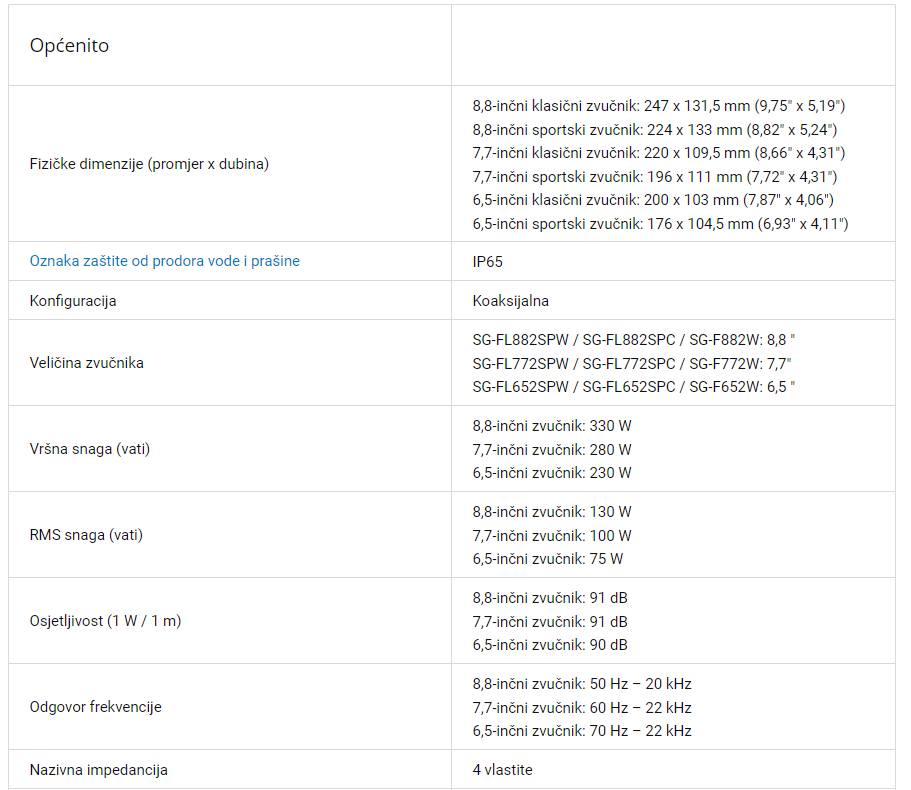Viewport: 911px width, 790px height.
Task: Click the 'RMS snaga (vati)' row label
Action: pos(86,535)
